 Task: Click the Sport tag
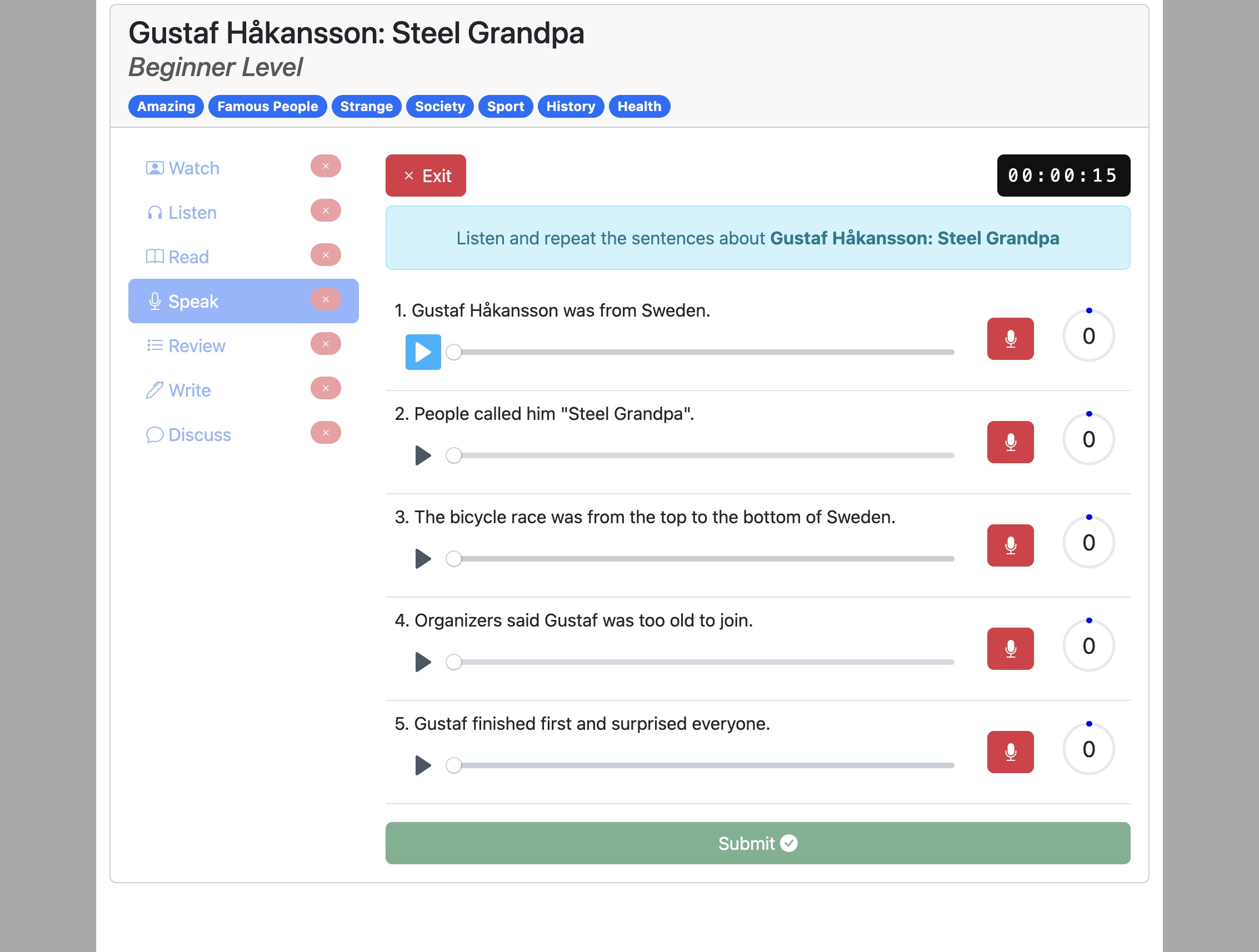pyautogui.click(x=506, y=107)
